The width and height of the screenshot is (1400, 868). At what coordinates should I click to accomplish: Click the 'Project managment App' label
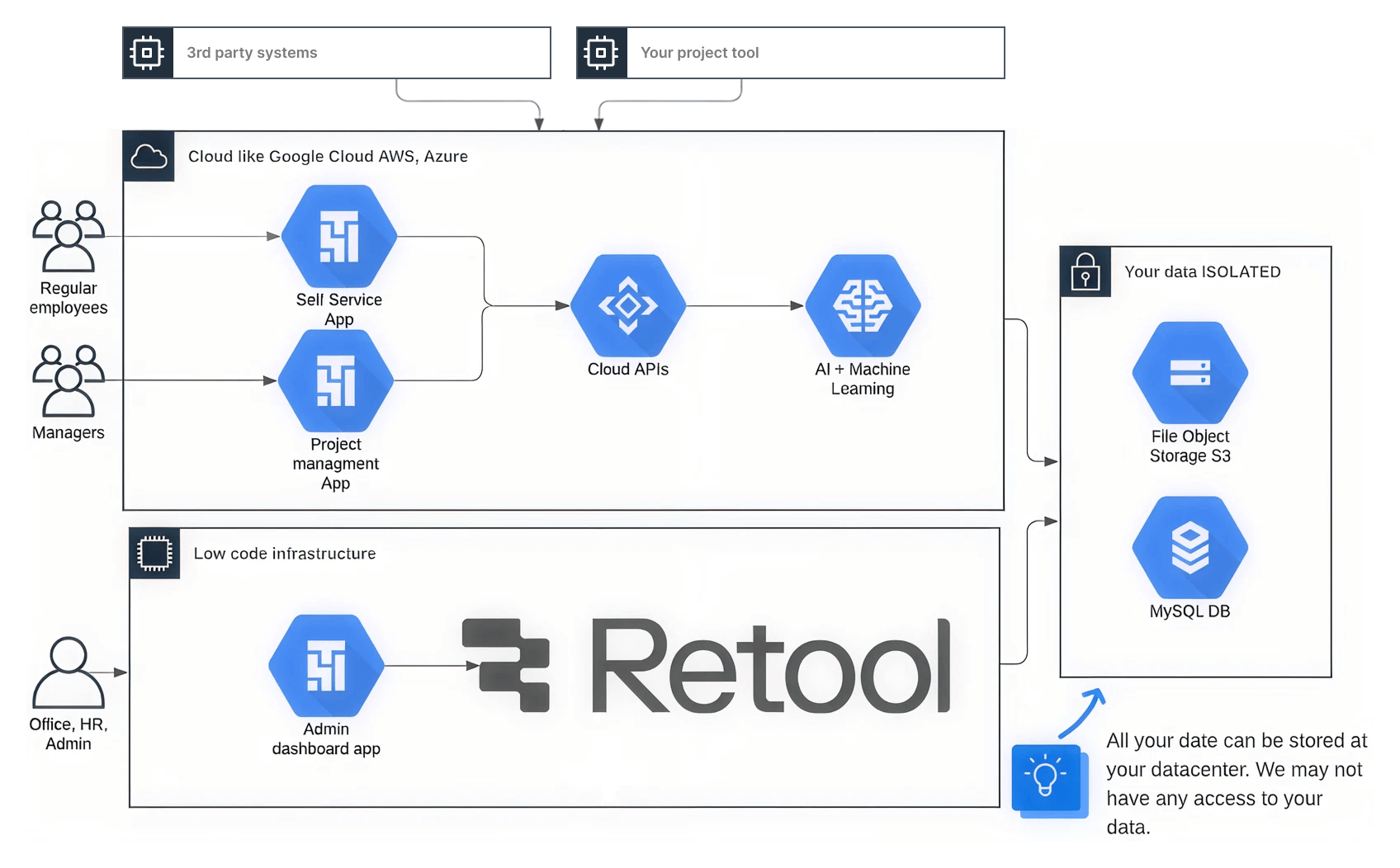[x=336, y=464]
